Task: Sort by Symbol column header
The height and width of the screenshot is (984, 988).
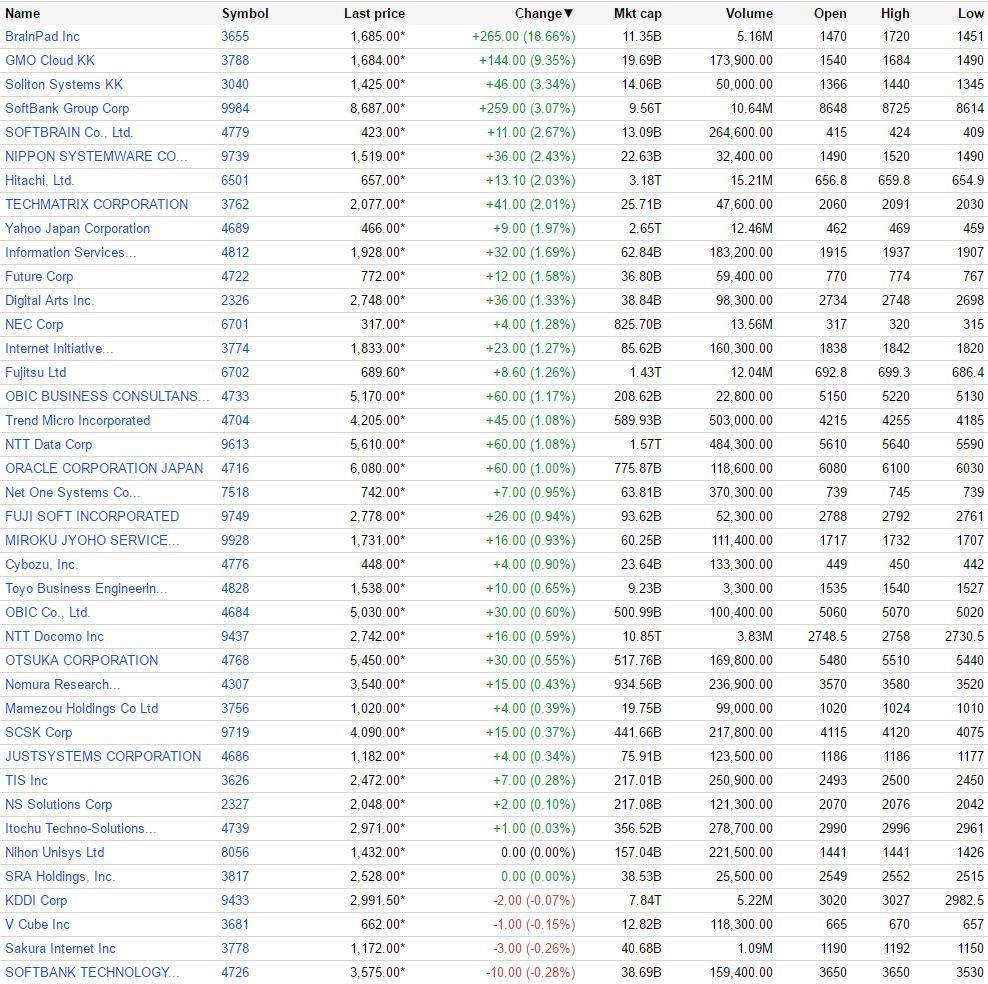Action: [245, 13]
